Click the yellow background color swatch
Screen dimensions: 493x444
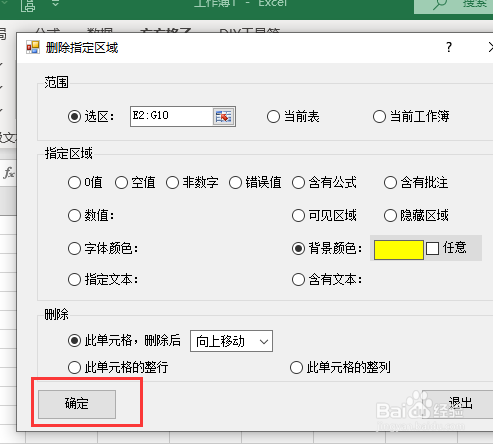(x=399, y=250)
